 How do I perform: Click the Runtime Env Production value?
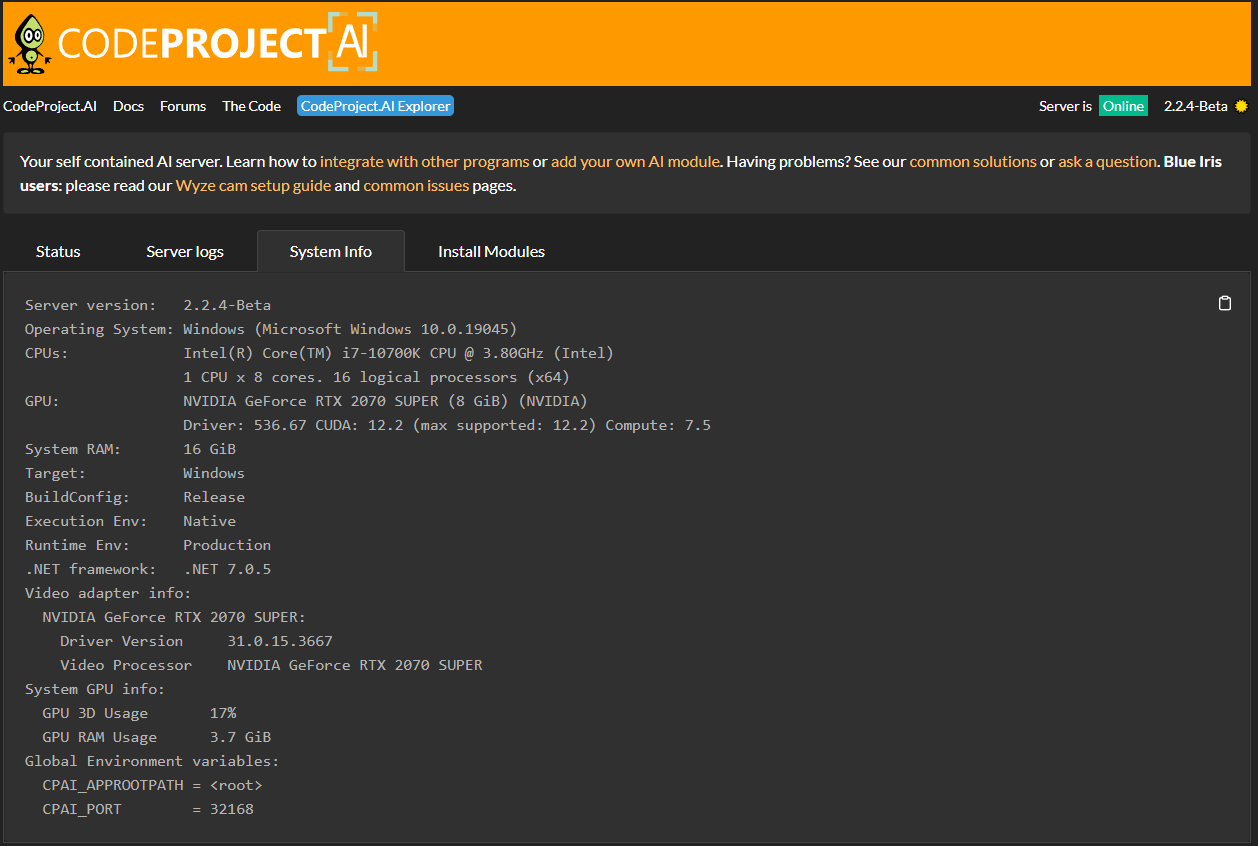227,545
